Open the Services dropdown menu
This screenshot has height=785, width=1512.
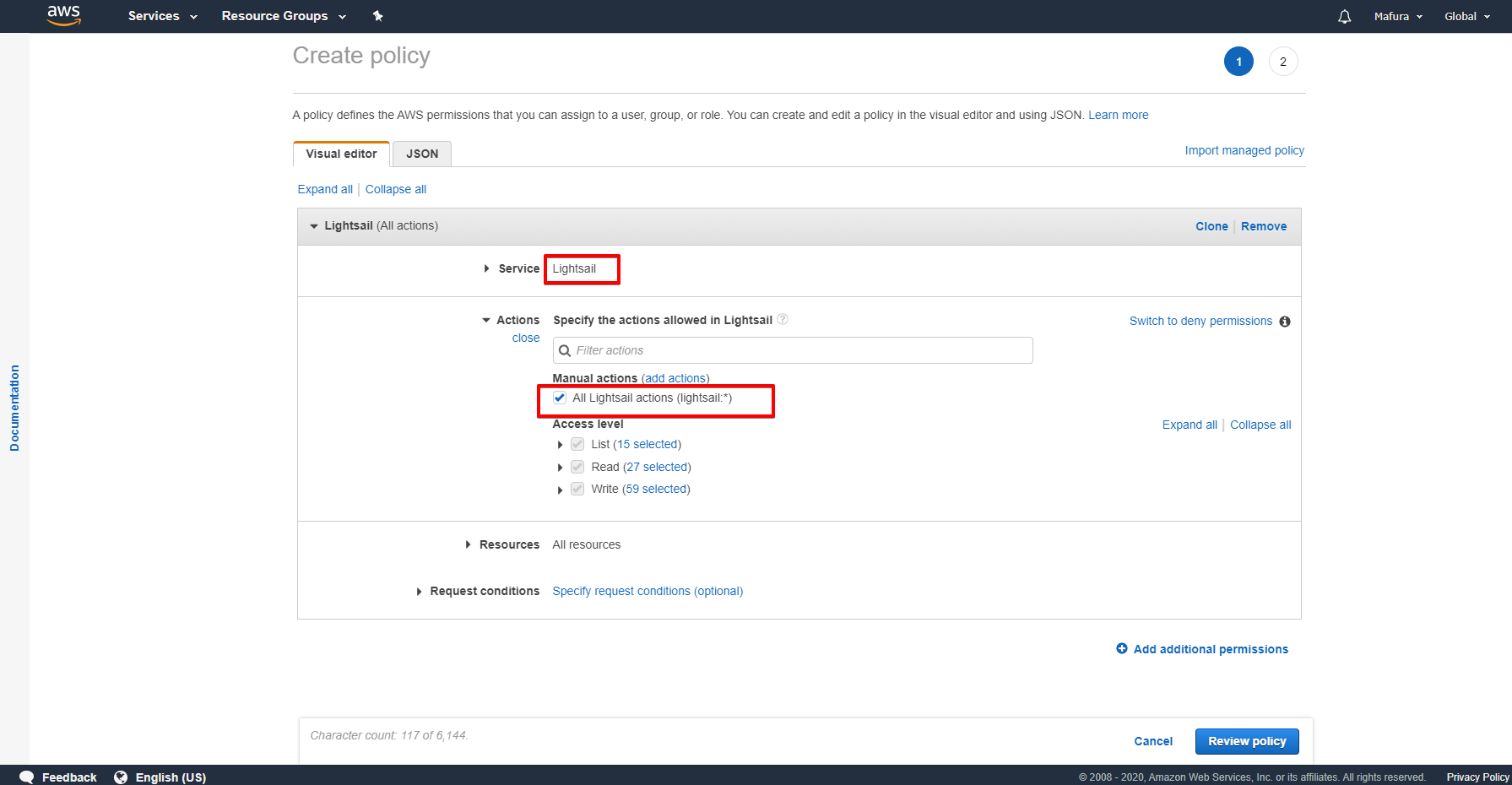[162, 16]
